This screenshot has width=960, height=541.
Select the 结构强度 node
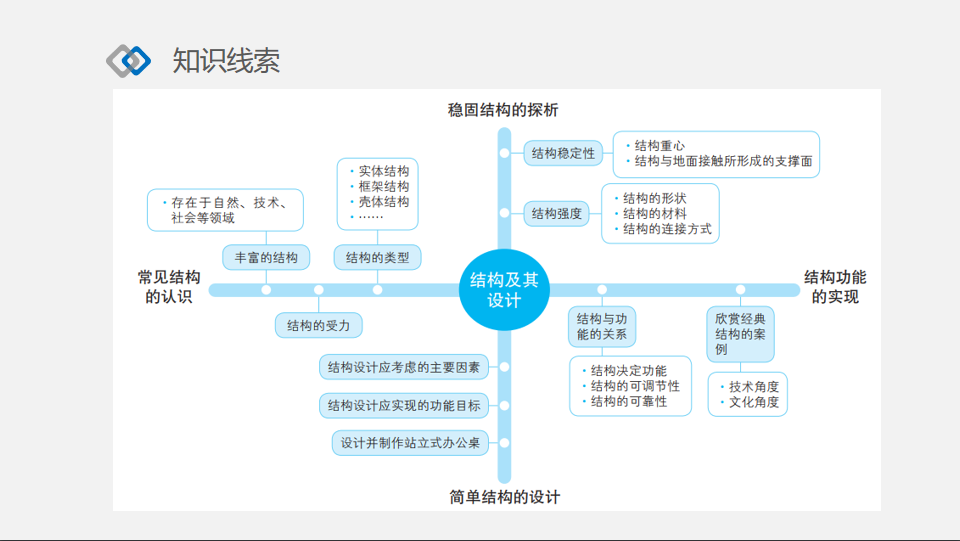557,213
